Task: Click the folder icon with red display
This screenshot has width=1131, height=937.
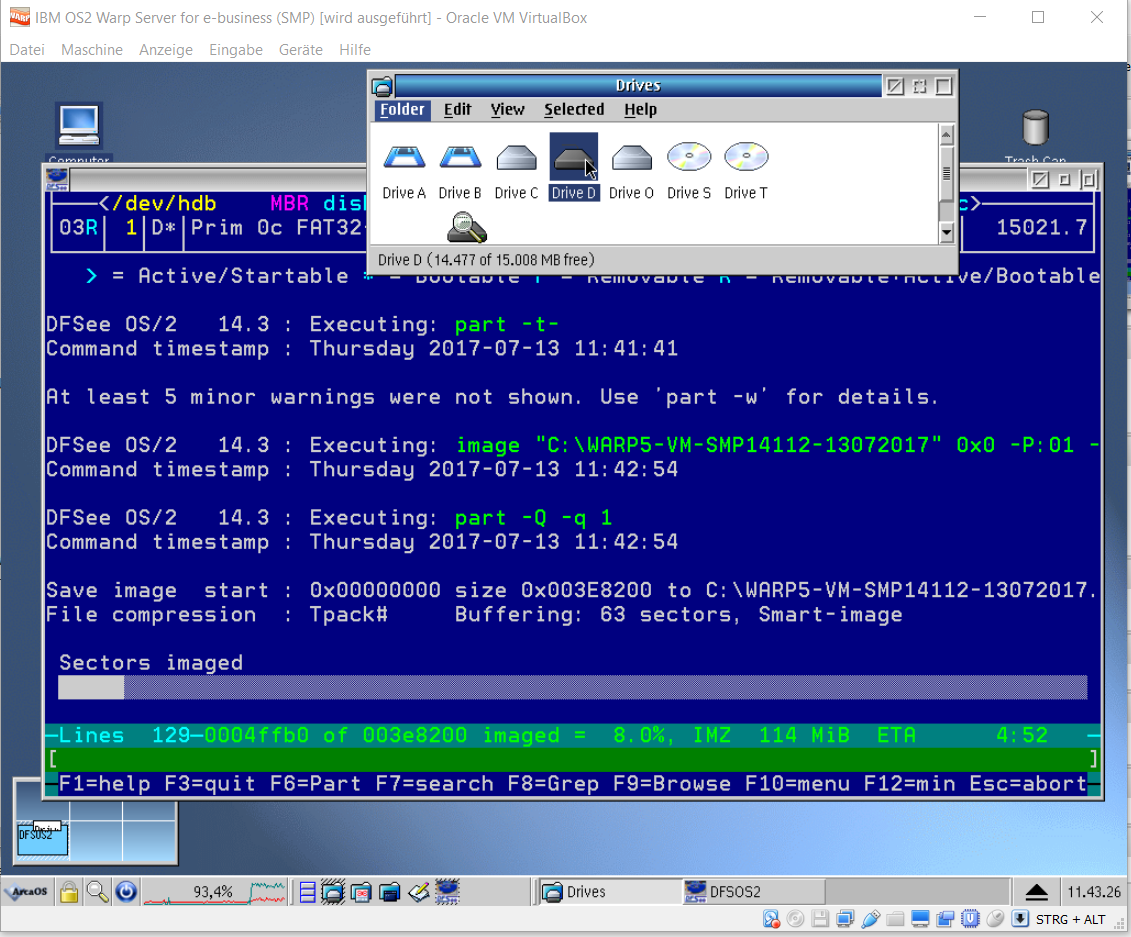Action: (361, 892)
